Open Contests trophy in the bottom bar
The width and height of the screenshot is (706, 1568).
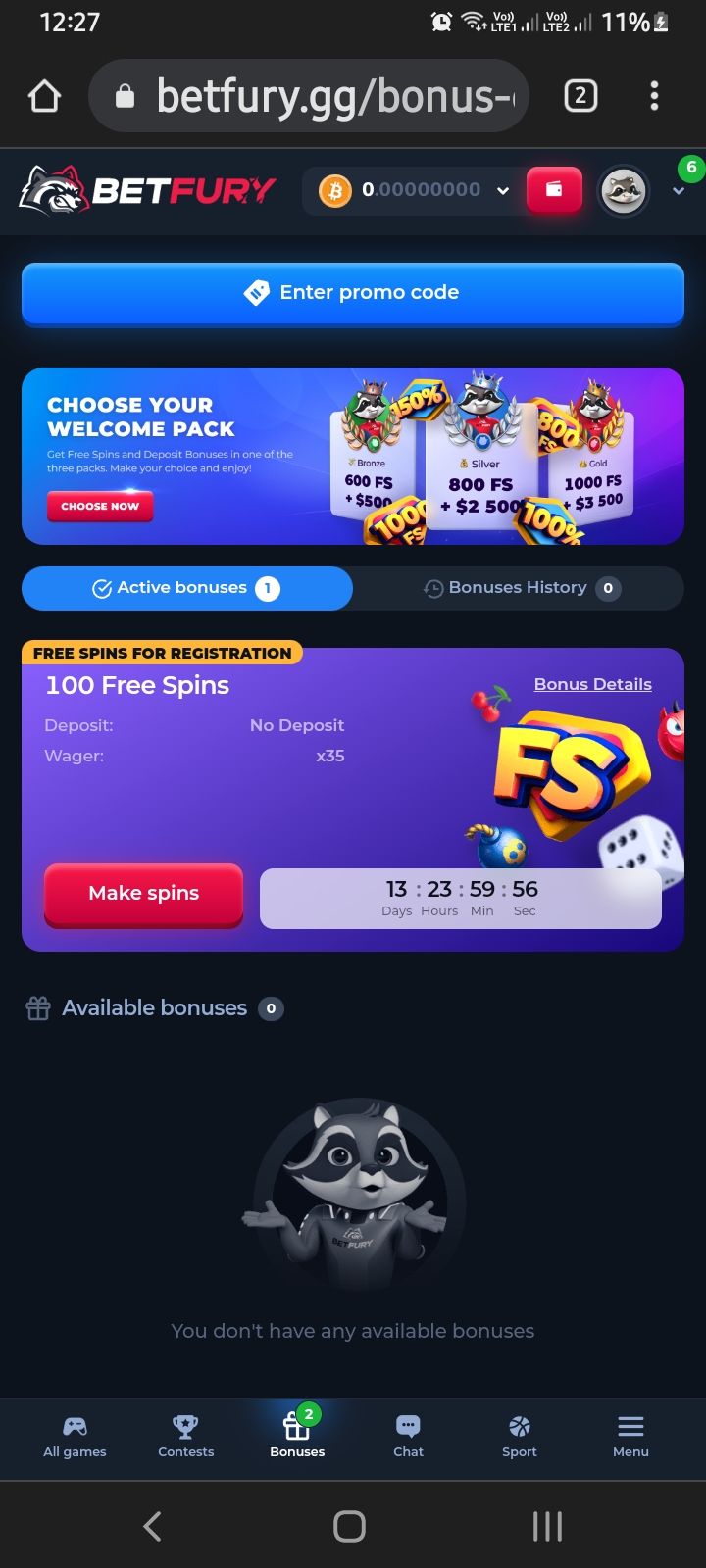coord(185,1437)
